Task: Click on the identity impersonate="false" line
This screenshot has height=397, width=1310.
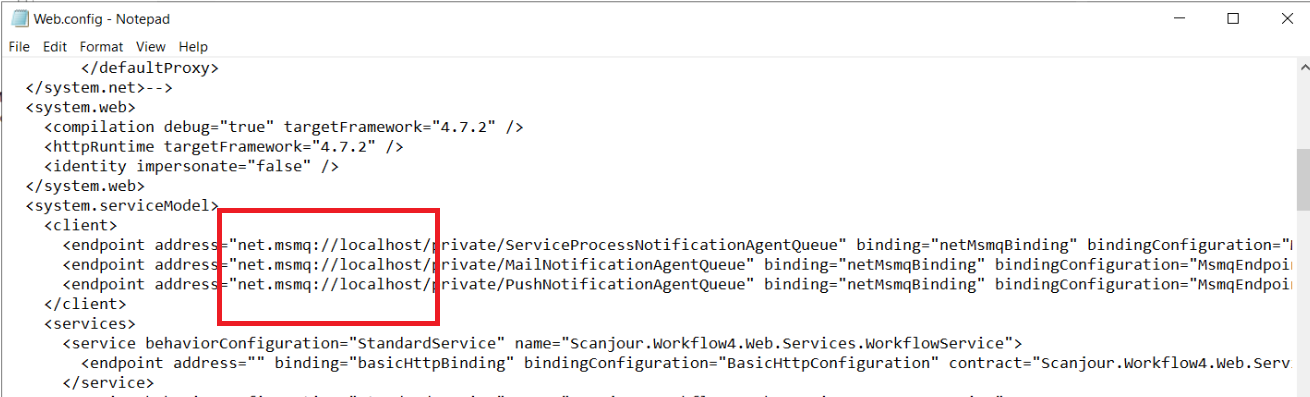Action: point(192,166)
